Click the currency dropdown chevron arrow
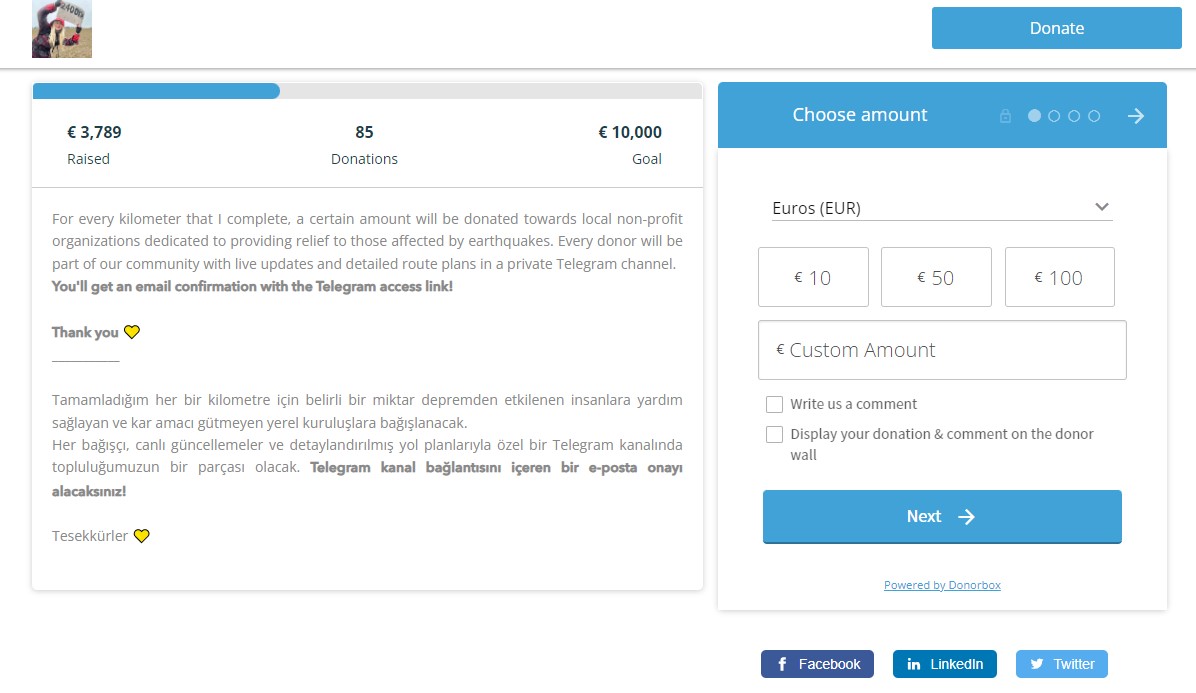 tap(1101, 207)
